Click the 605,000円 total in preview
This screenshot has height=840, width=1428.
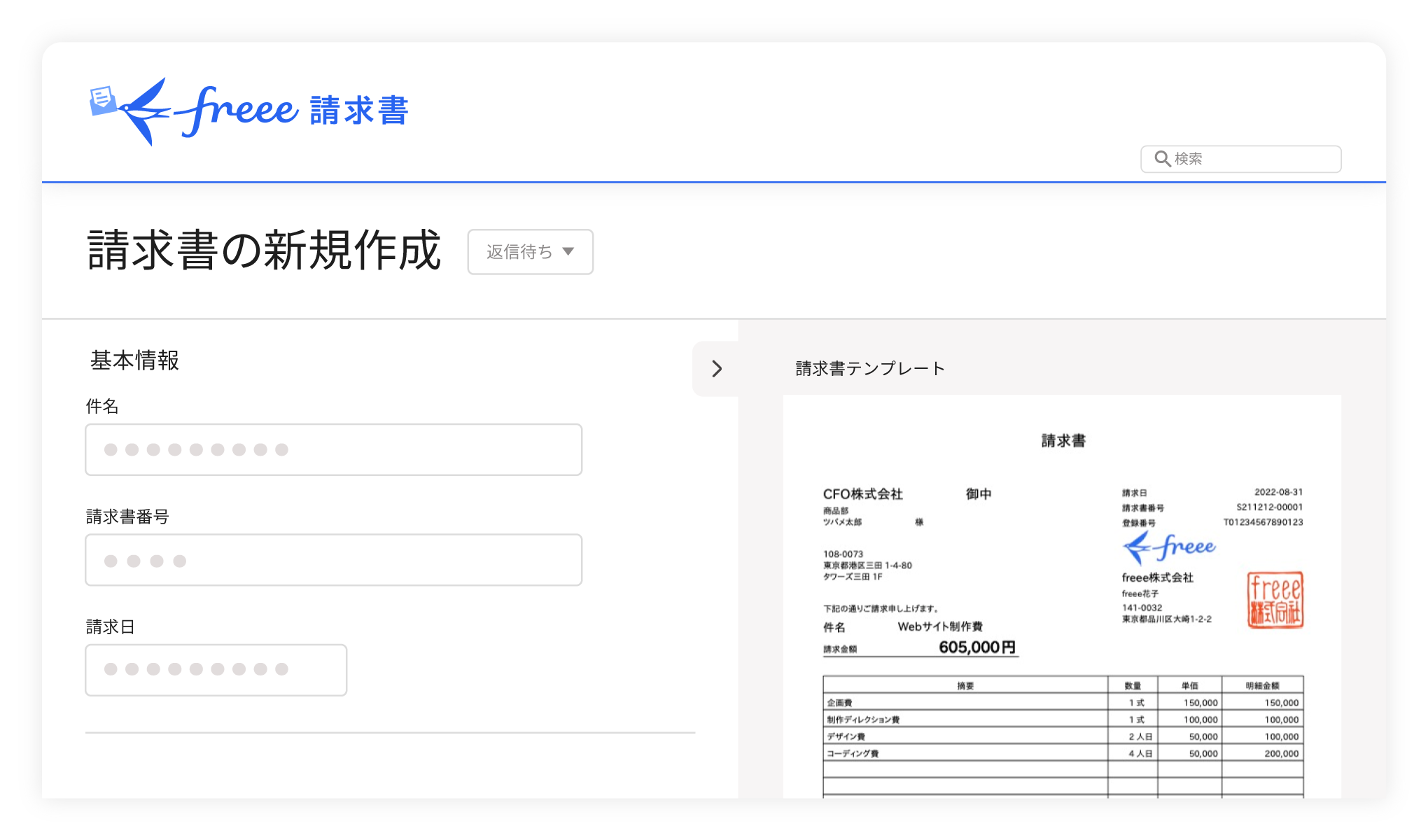976,647
